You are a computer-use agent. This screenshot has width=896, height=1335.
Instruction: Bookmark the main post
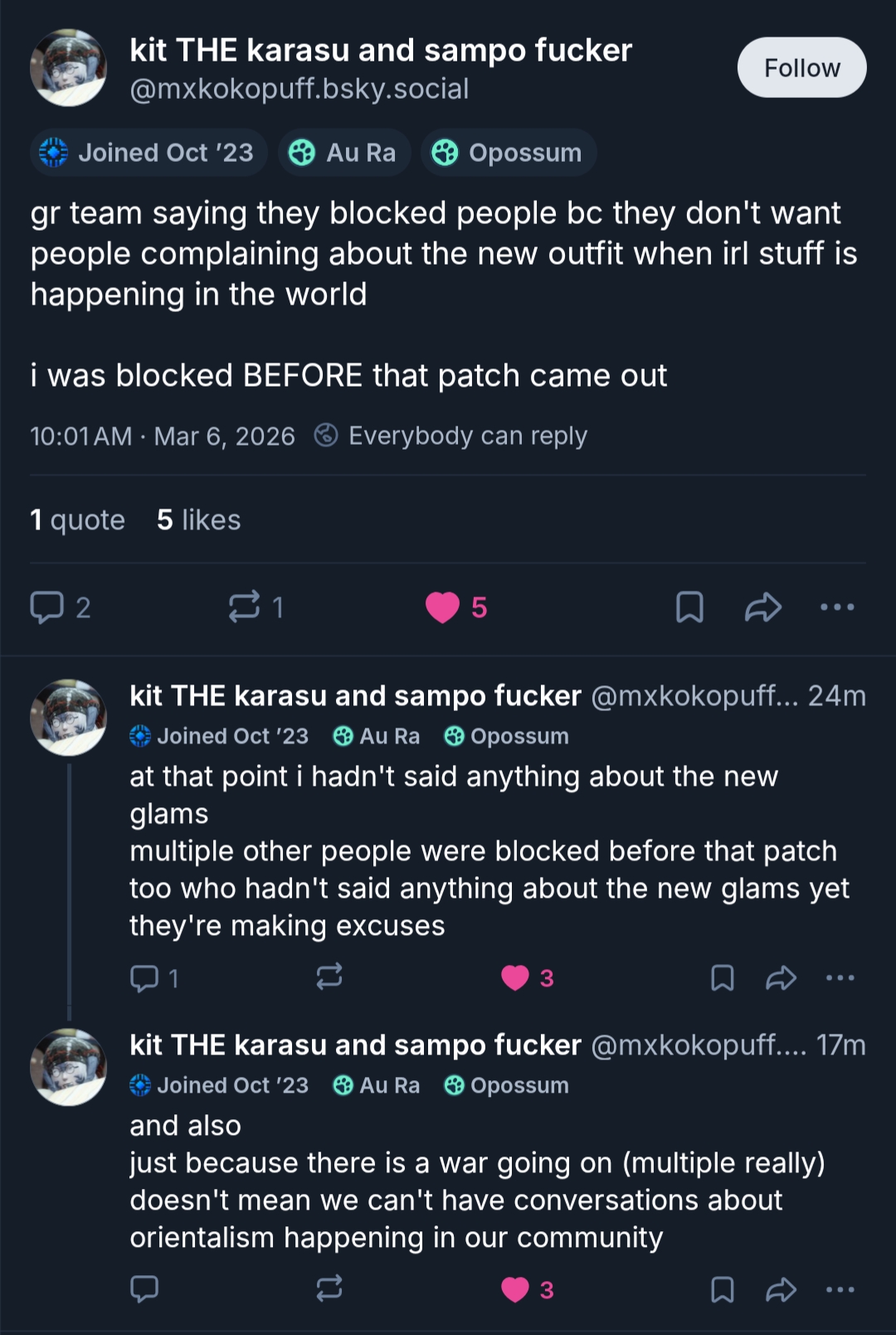click(x=689, y=607)
